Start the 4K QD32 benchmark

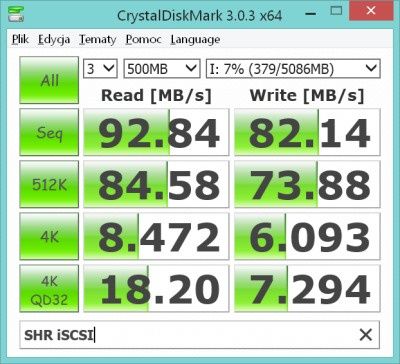coord(49,289)
